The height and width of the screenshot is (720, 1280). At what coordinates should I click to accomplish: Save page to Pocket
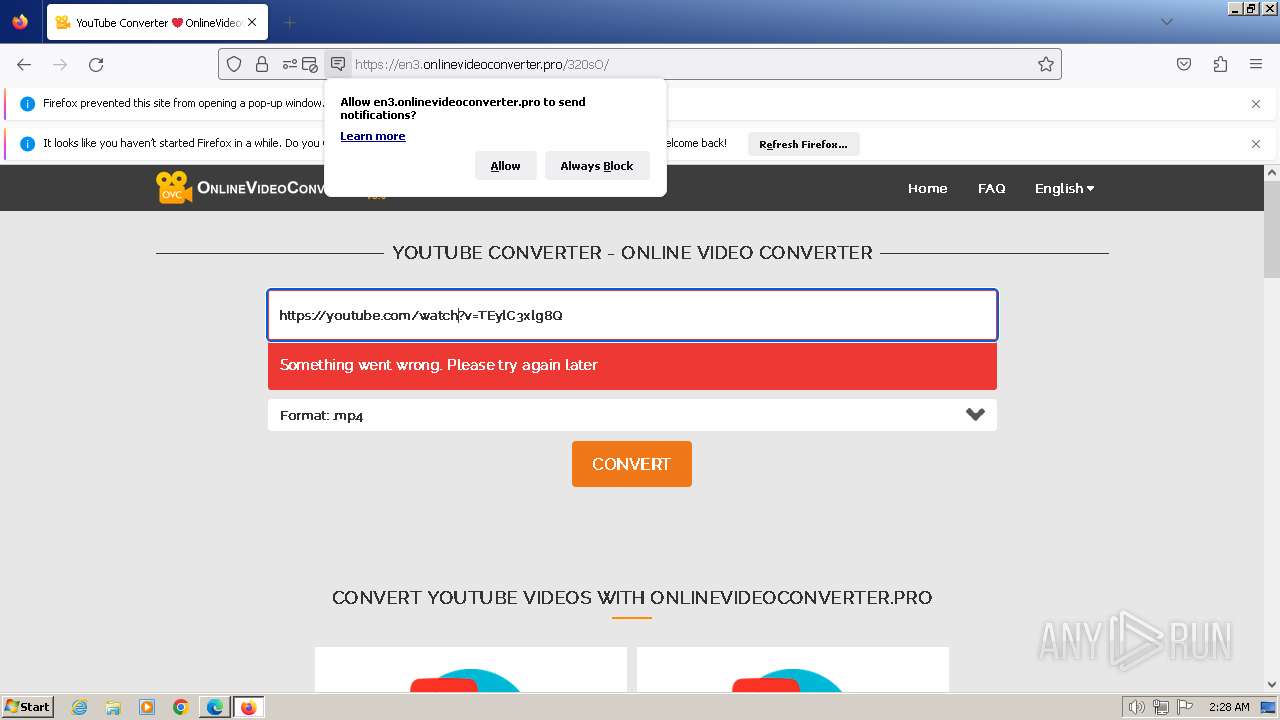(1184, 64)
